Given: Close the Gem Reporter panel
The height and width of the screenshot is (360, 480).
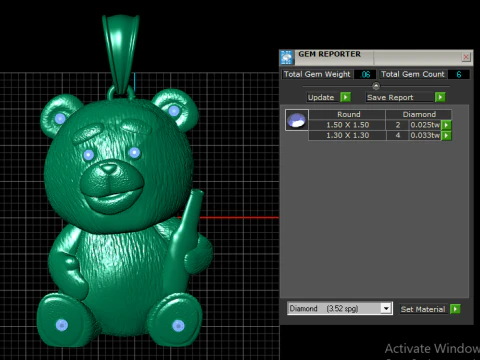Looking at the screenshot, I should (x=466, y=57).
